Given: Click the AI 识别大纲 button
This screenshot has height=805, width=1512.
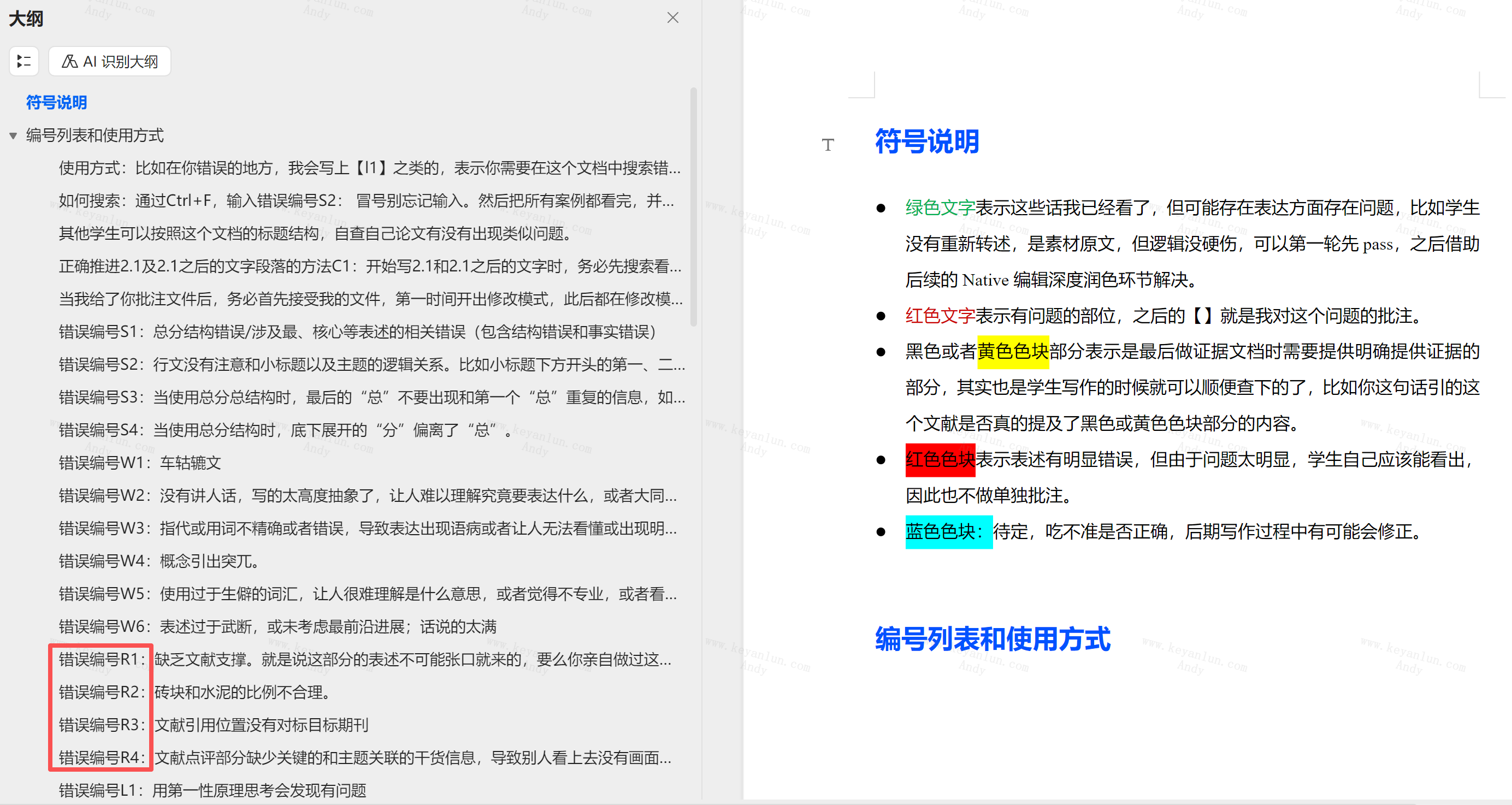Looking at the screenshot, I should tap(110, 61).
